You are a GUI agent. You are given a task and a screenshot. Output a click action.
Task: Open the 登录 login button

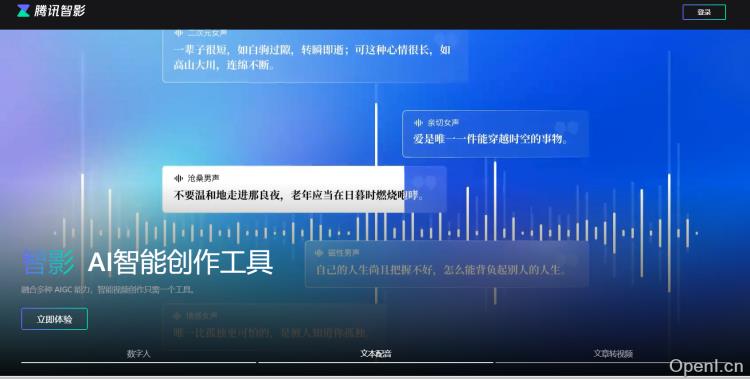tap(704, 12)
